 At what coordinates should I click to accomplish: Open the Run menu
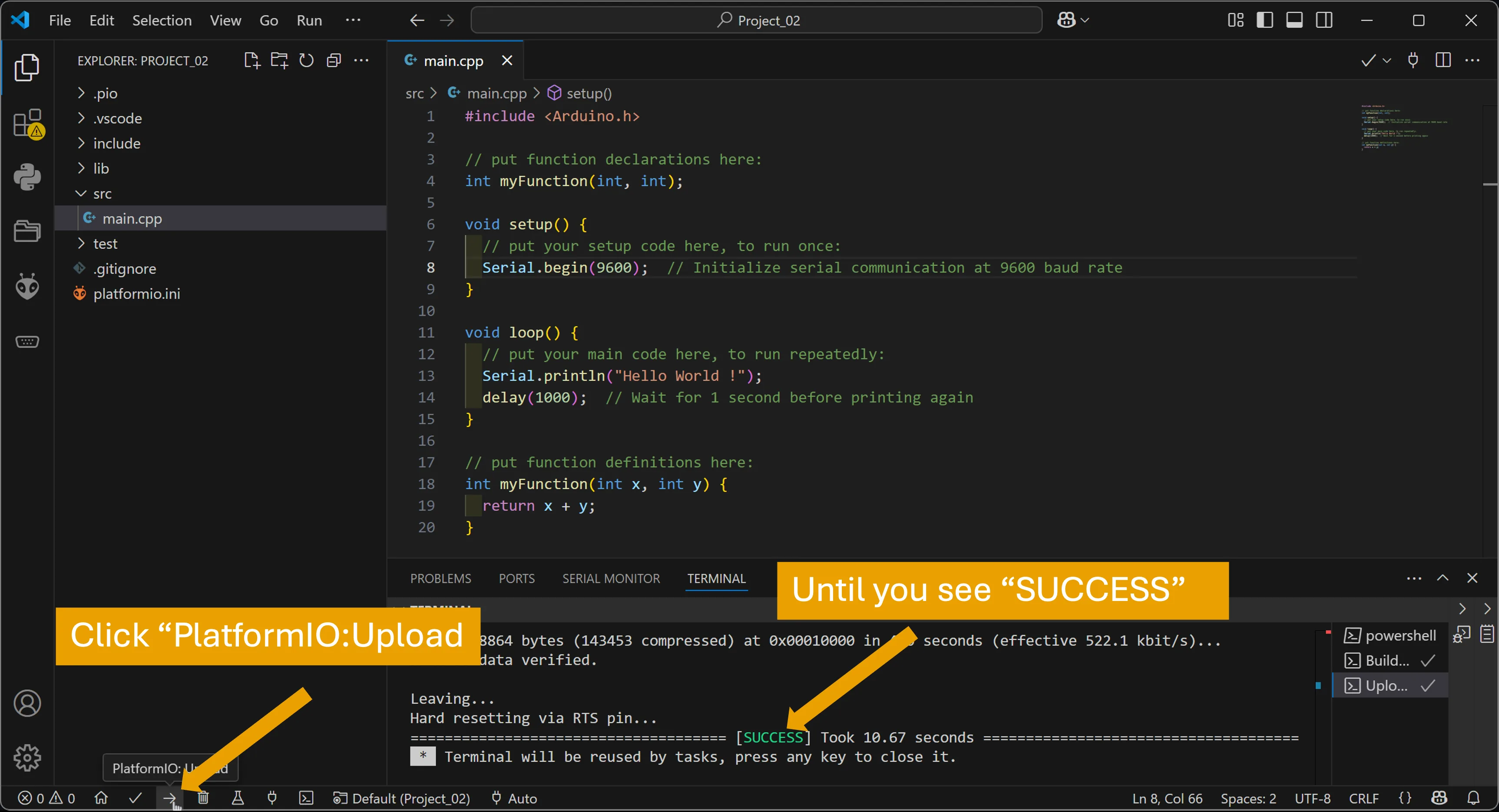coord(309,20)
